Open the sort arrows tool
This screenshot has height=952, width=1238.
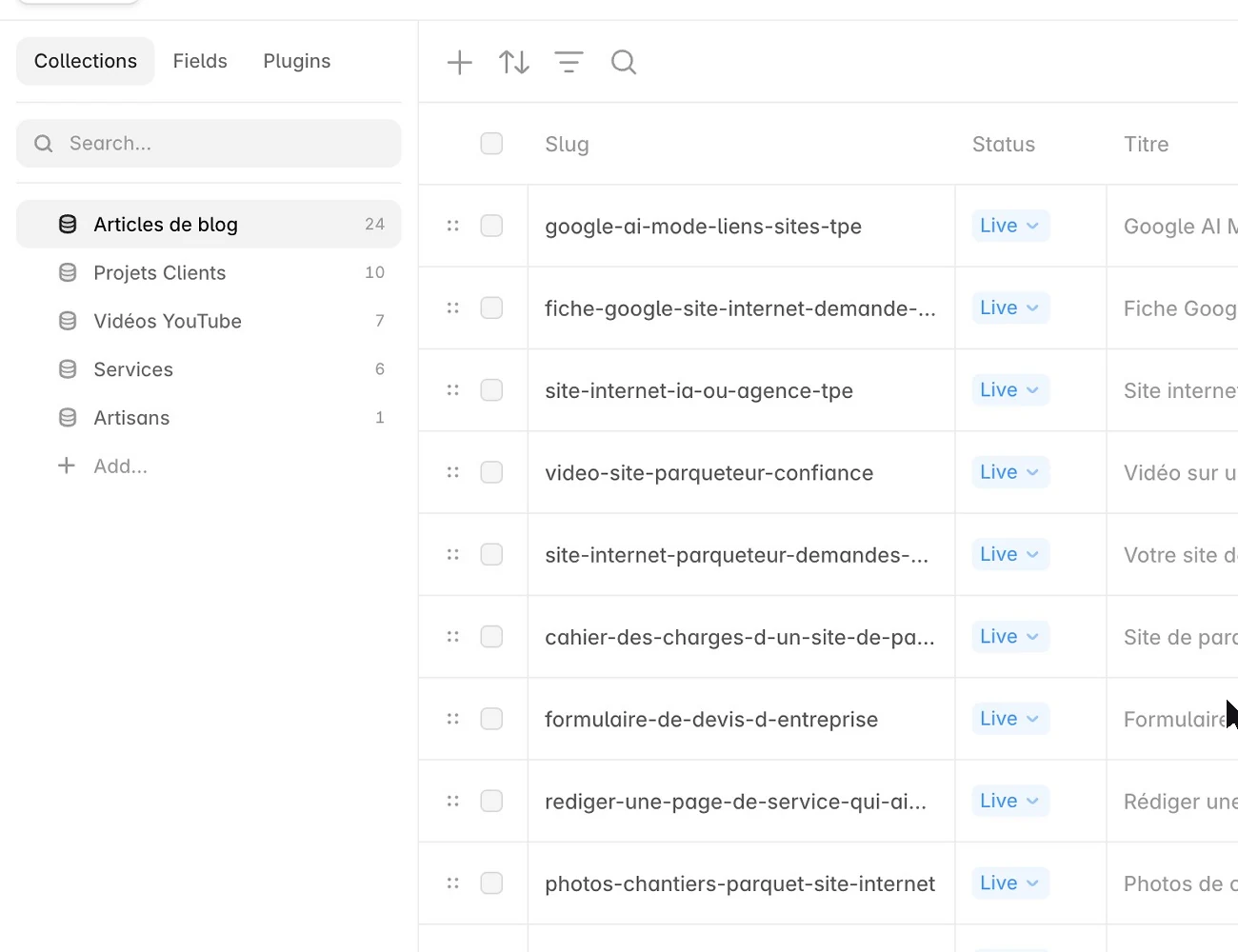coord(514,63)
